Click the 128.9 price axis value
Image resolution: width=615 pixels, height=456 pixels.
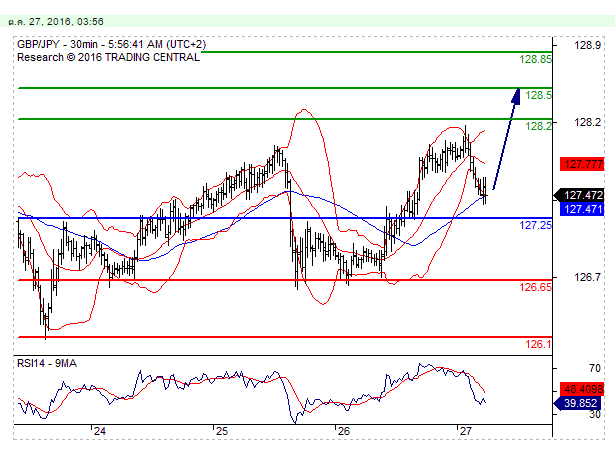588,45
